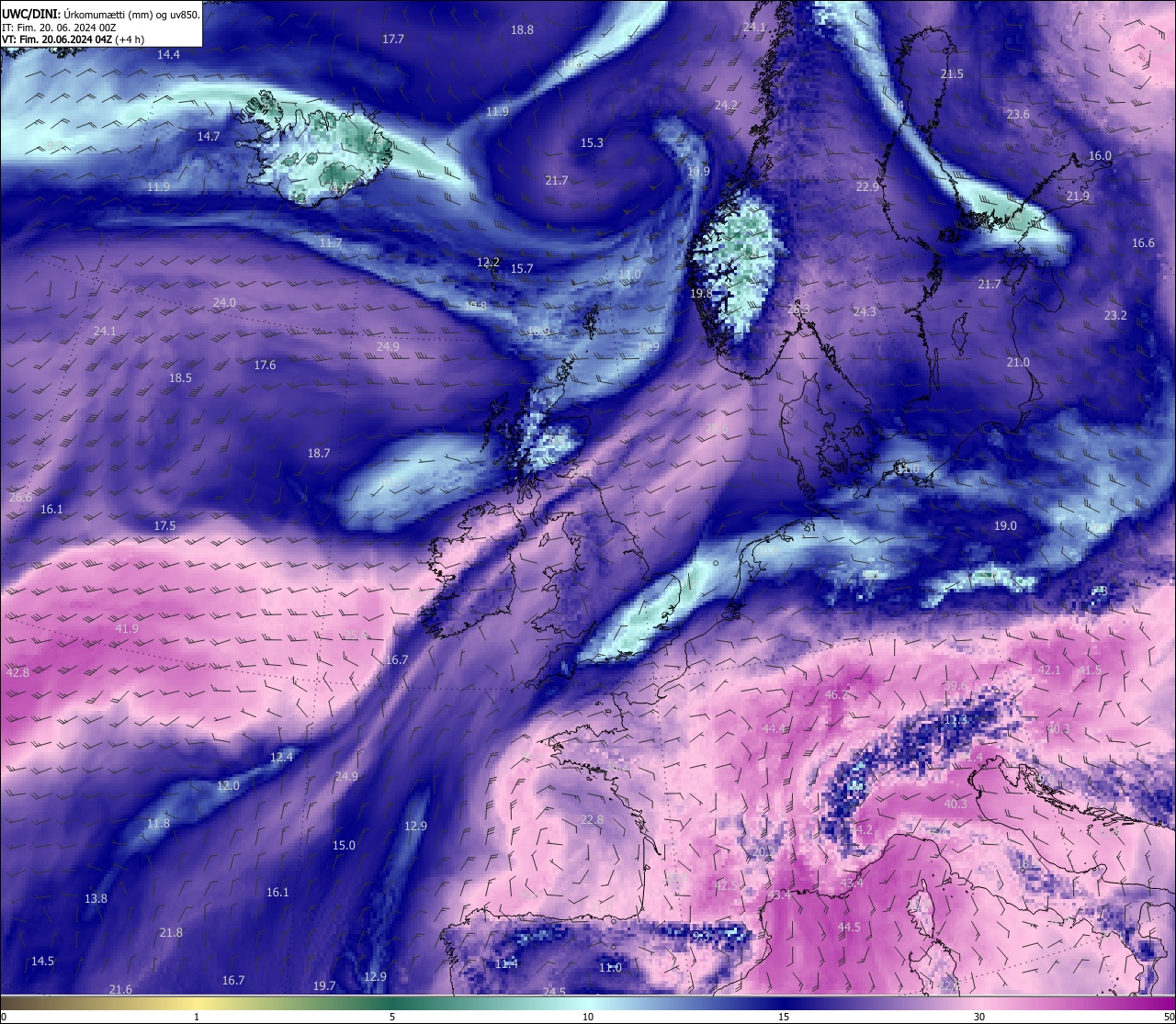Click the 42.1 value on the map
This screenshot has width=1176, height=1024.
(x=1048, y=670)
